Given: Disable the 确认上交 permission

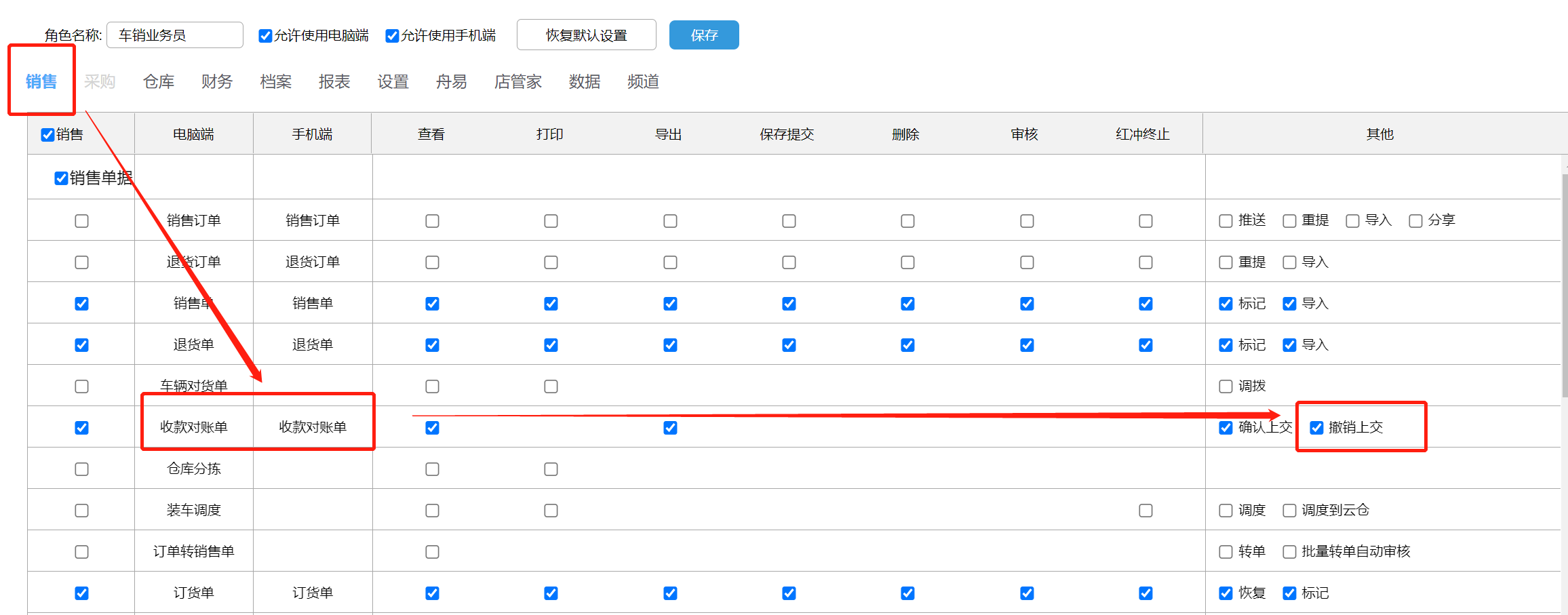Looking at the screenshot, I should [1226, 428].
